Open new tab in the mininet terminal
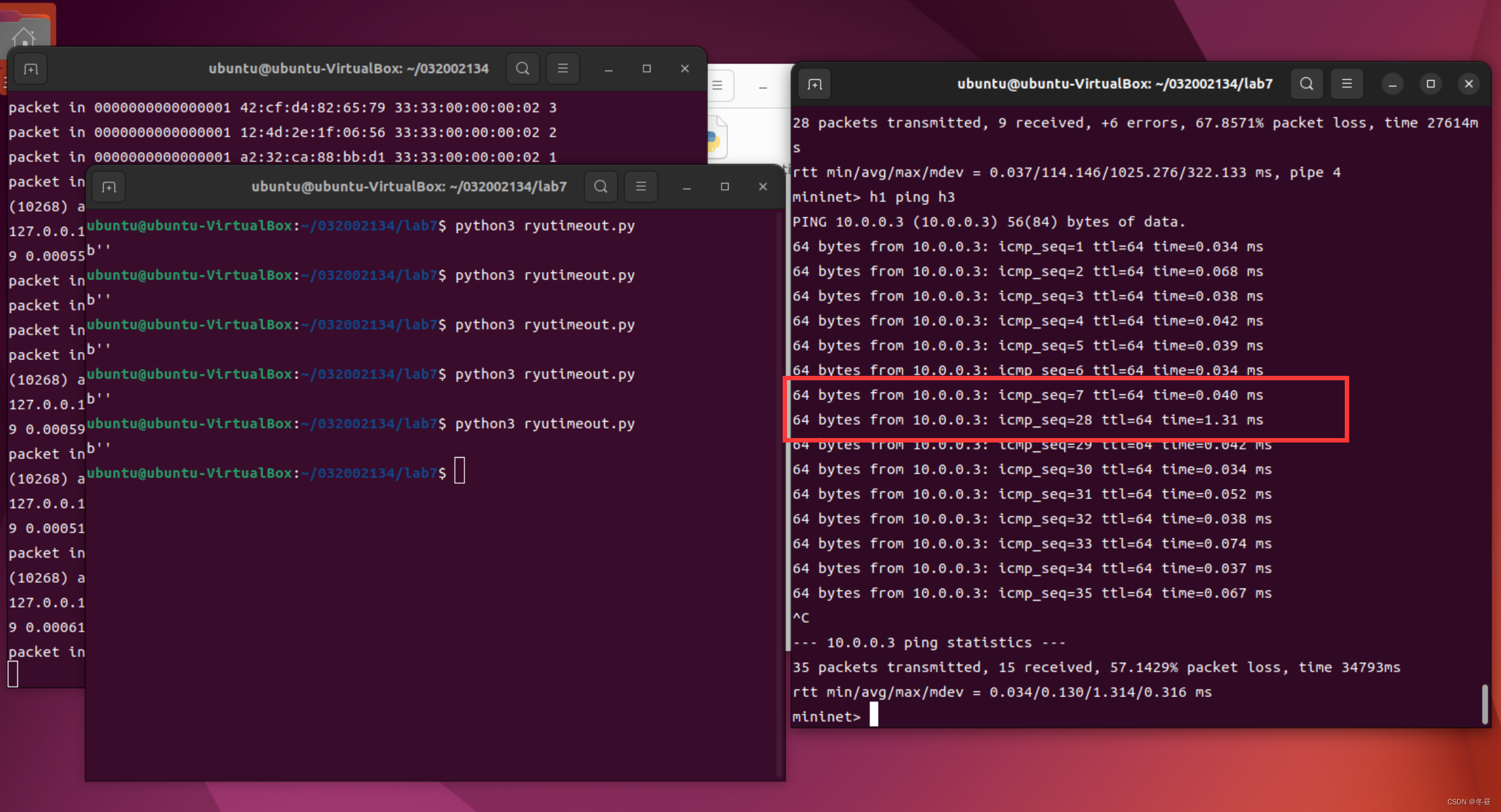The width and height of the screenshot is (1501, 812). coord(815,84)
